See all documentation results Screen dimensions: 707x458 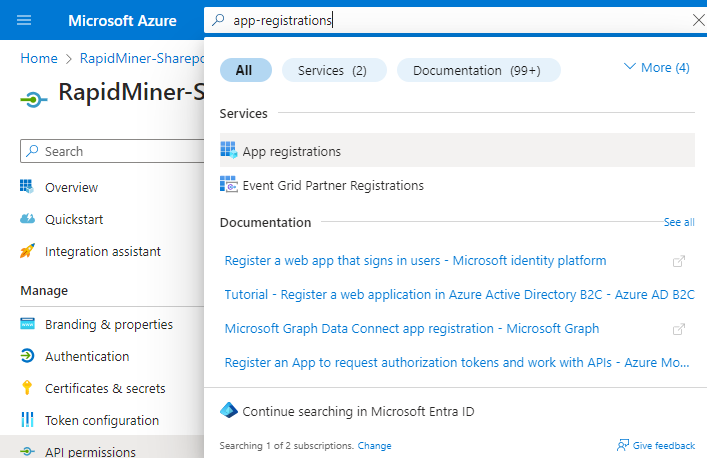pyautogui.click(x=678, y=222)
